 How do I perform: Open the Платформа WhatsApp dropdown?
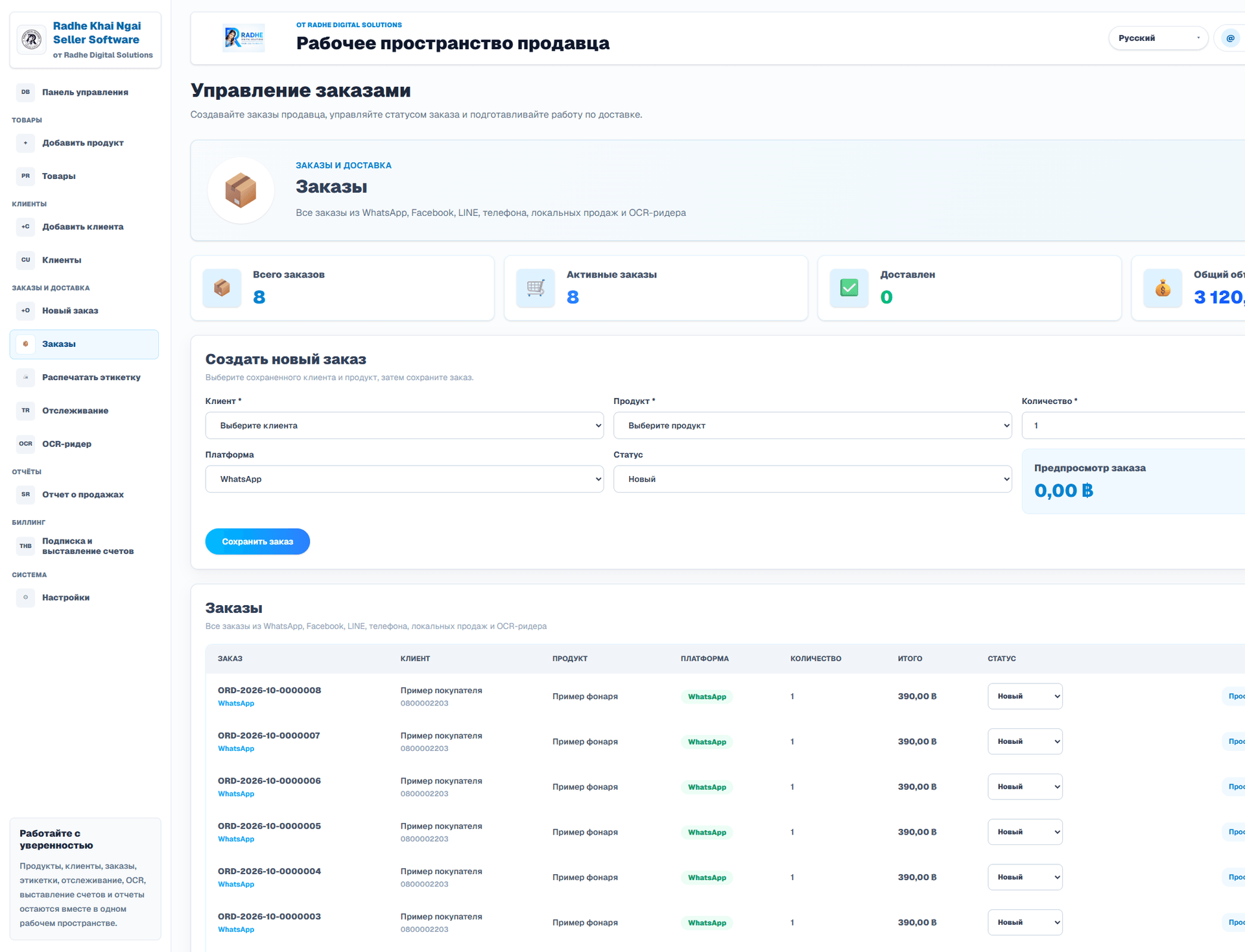point(405,479)
